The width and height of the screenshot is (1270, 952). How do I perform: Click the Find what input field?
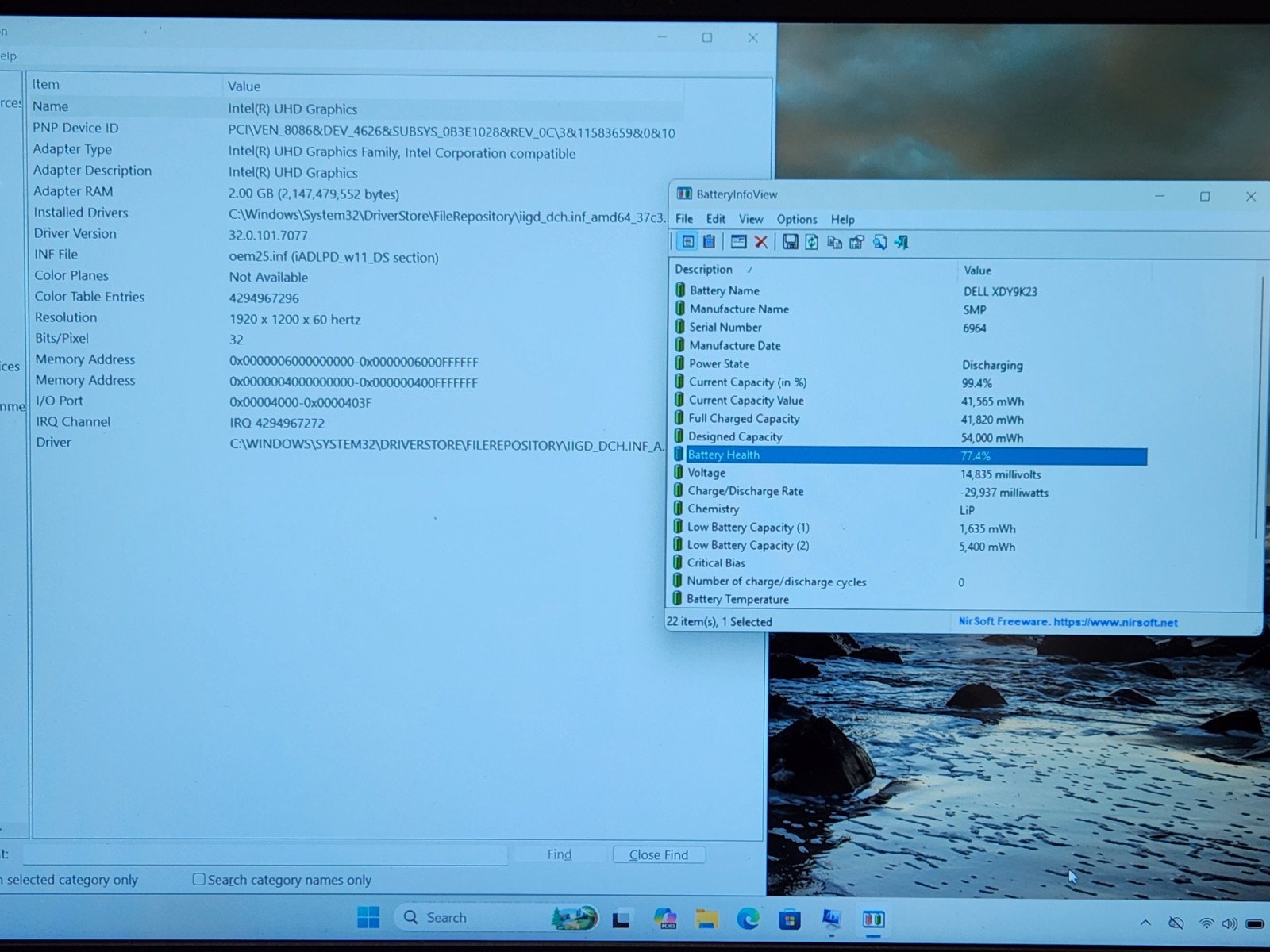tap(265, 854)
